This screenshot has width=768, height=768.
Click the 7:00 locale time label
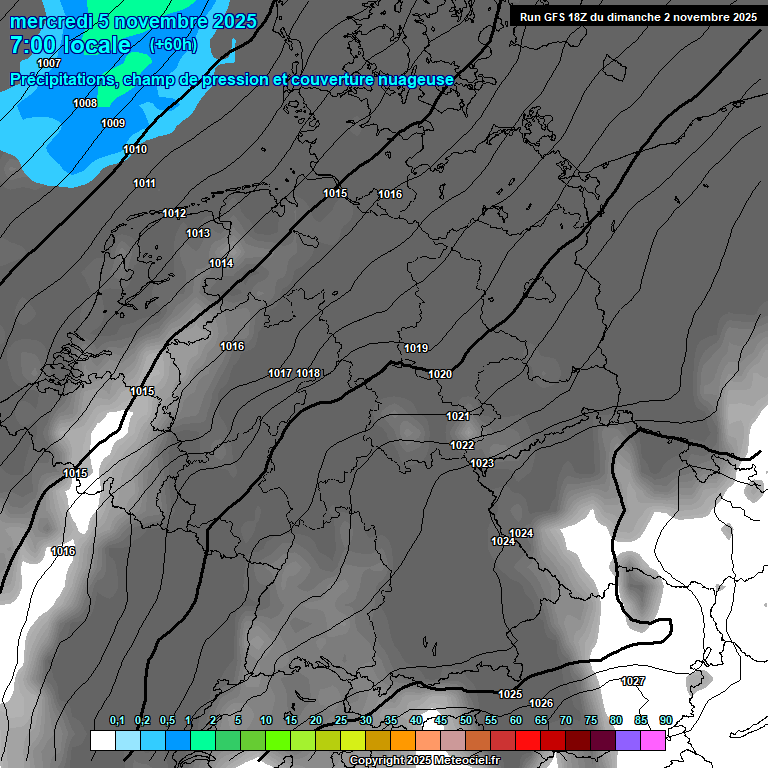pyautogui.click(x=70, y=45)
